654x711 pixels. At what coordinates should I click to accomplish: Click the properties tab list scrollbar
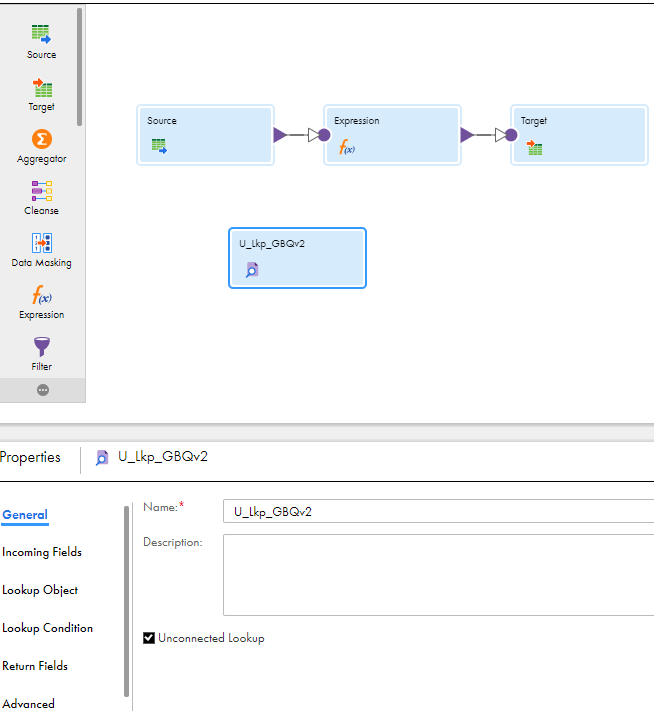[x=127, y=601]
